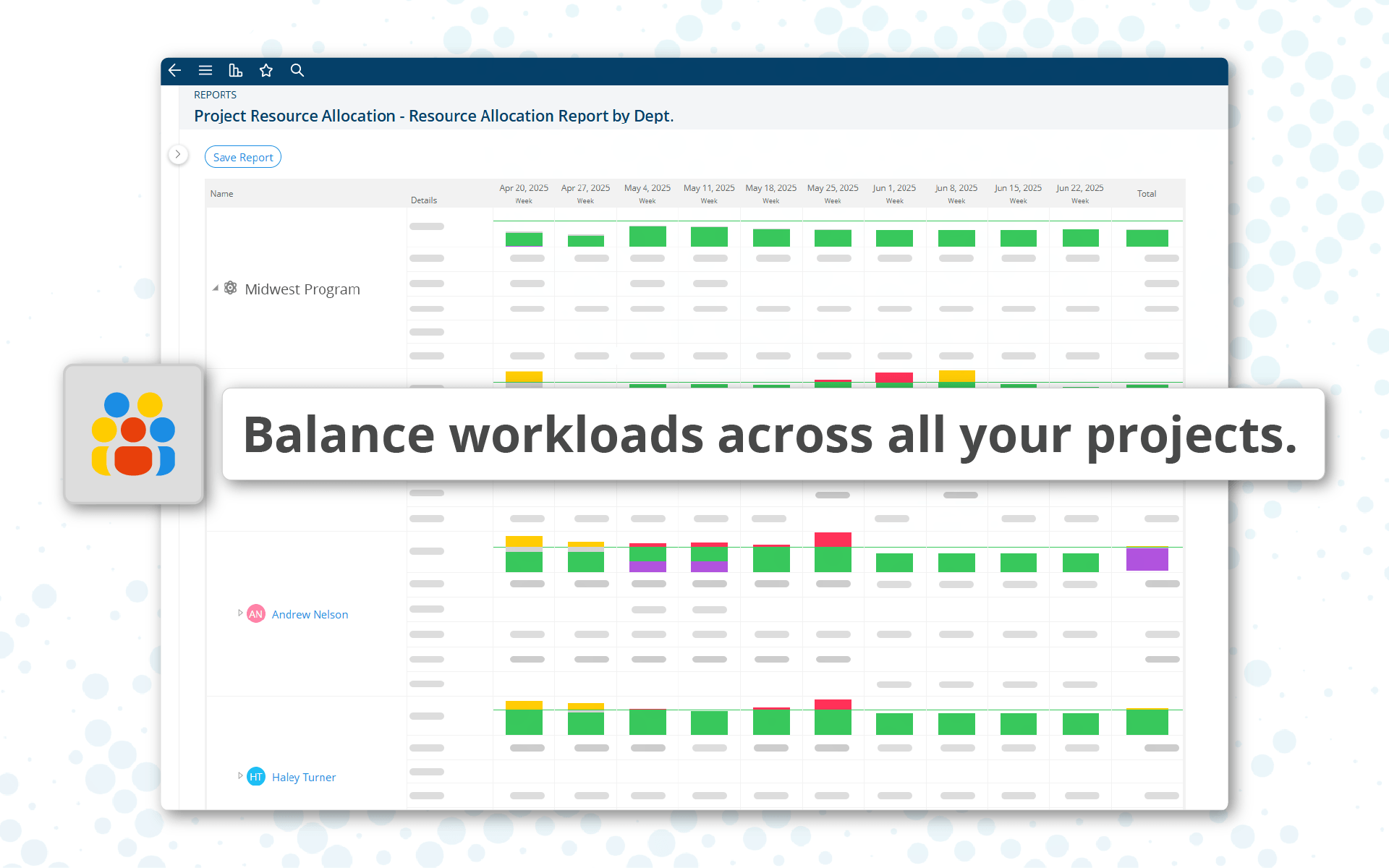
Task: Click the colorful people app logo
Action: click(x=133, y=434)
